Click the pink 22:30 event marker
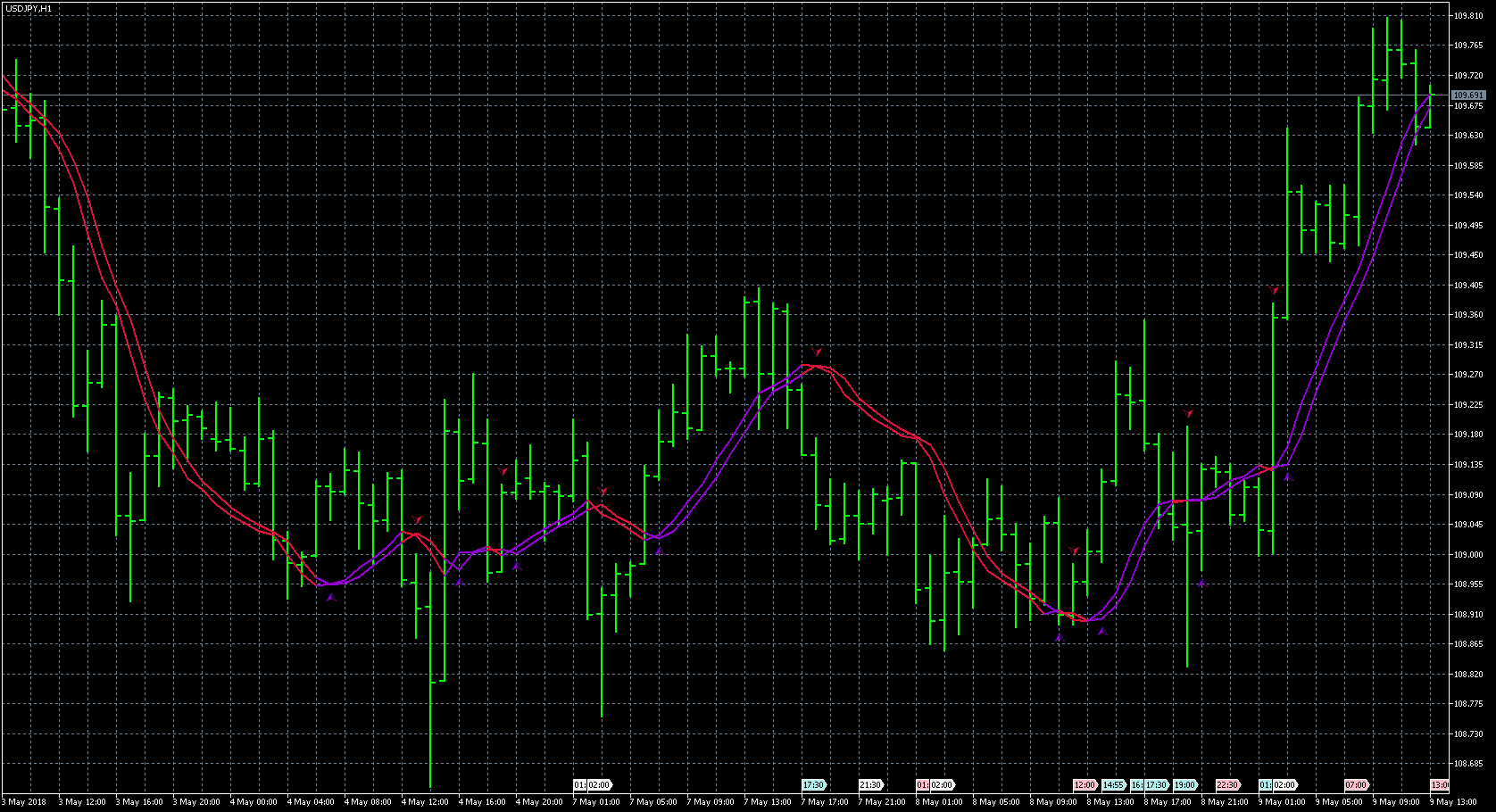Image resolution: width=1496 pixels, height=812 pixels. 1227,785
